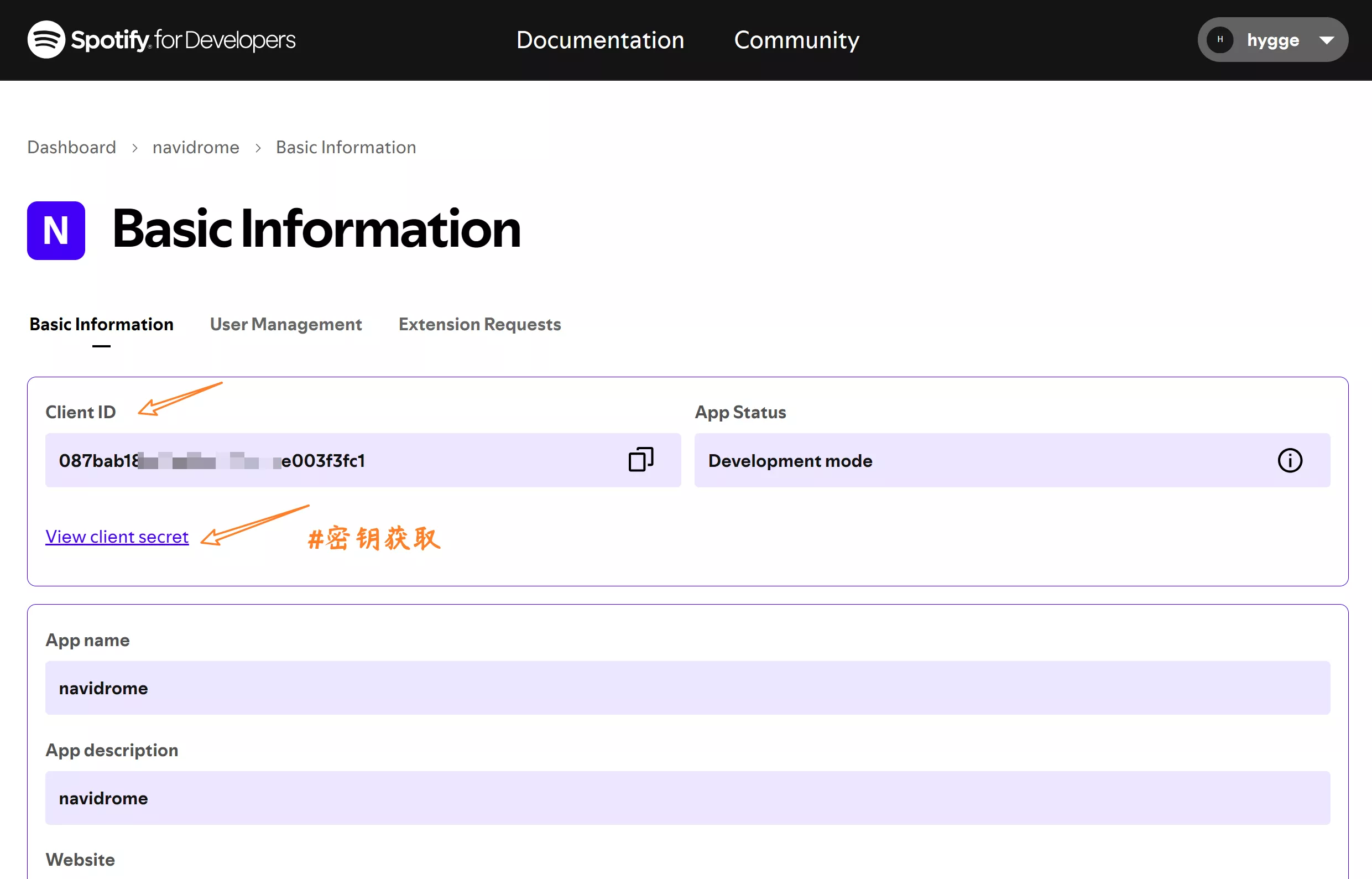Click the Client ID label
This screenshot has width=1372, height=879.
coord(80,412)
